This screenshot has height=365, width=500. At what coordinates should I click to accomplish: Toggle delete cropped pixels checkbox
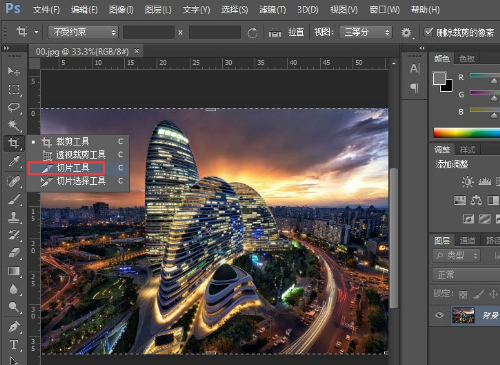pos(428,32)
